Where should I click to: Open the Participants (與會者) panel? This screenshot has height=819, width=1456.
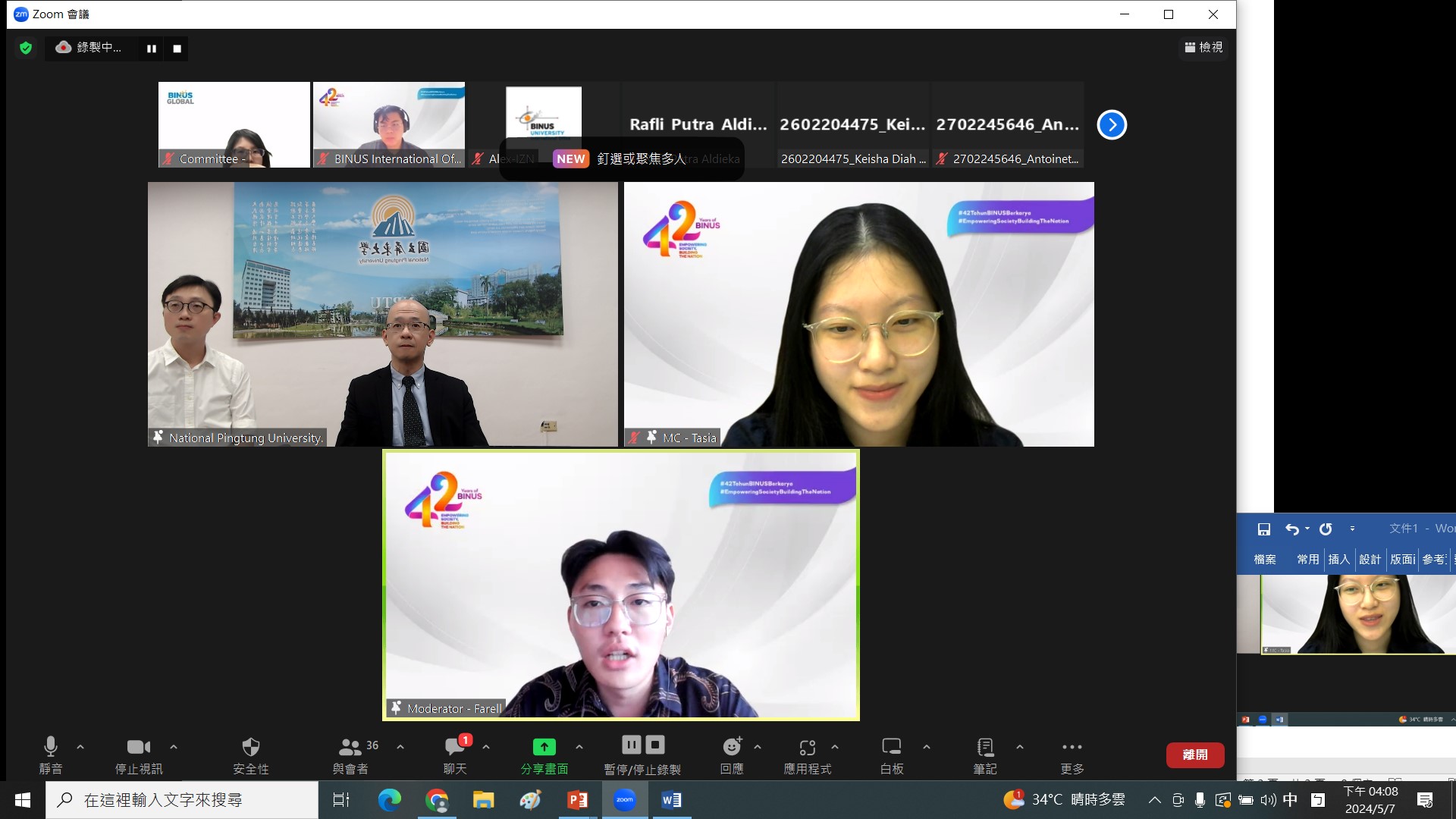click(x=350, y=747)
